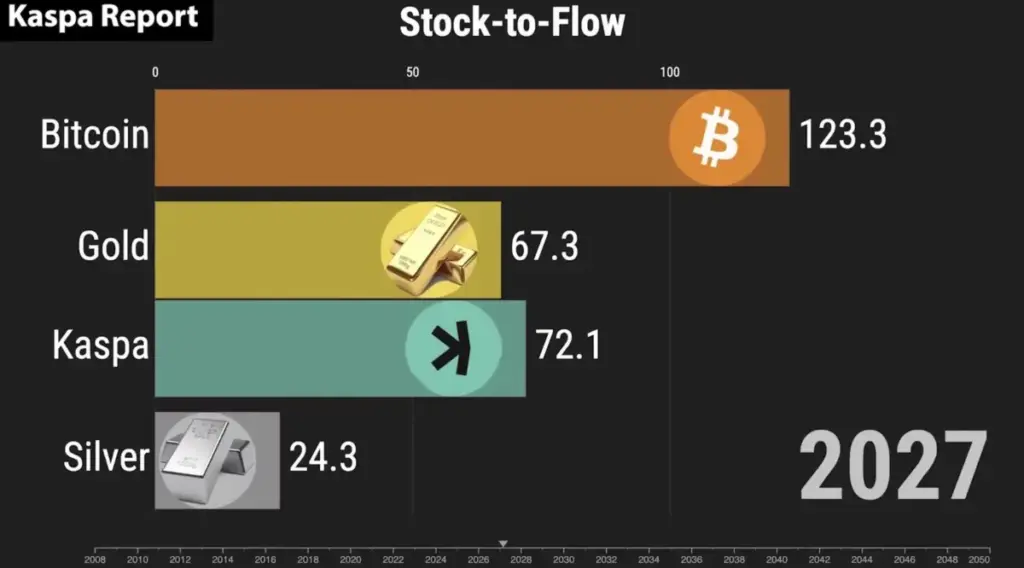Click Silver's 24.3 value
This screenshot has width=1024, height=568.
(323, 458)
